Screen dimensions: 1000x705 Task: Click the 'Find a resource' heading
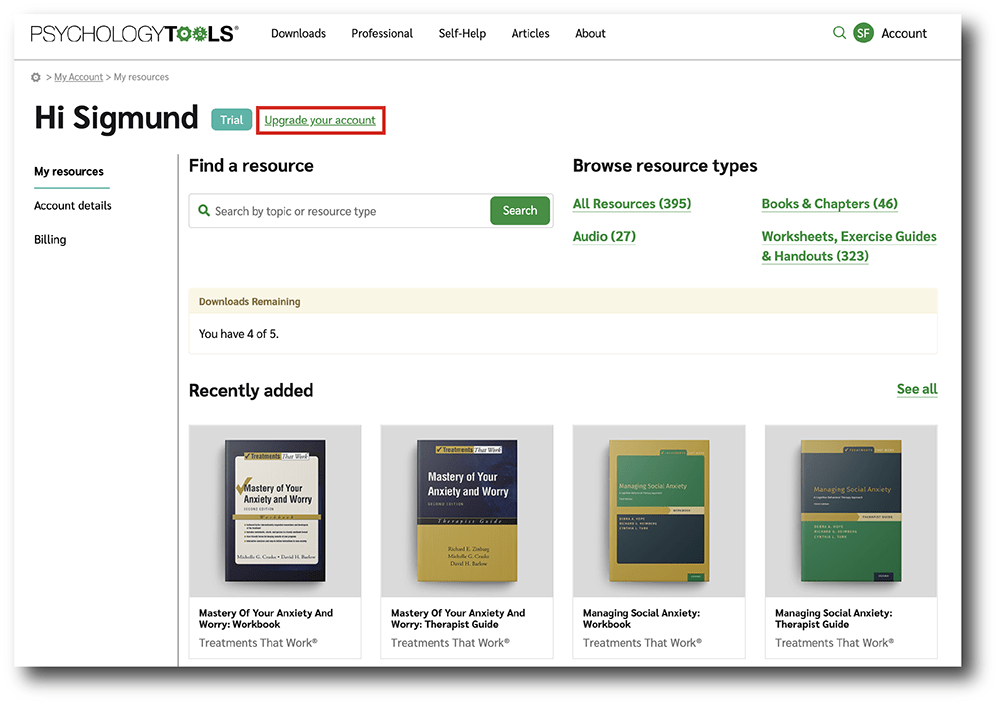pos(251,166)
